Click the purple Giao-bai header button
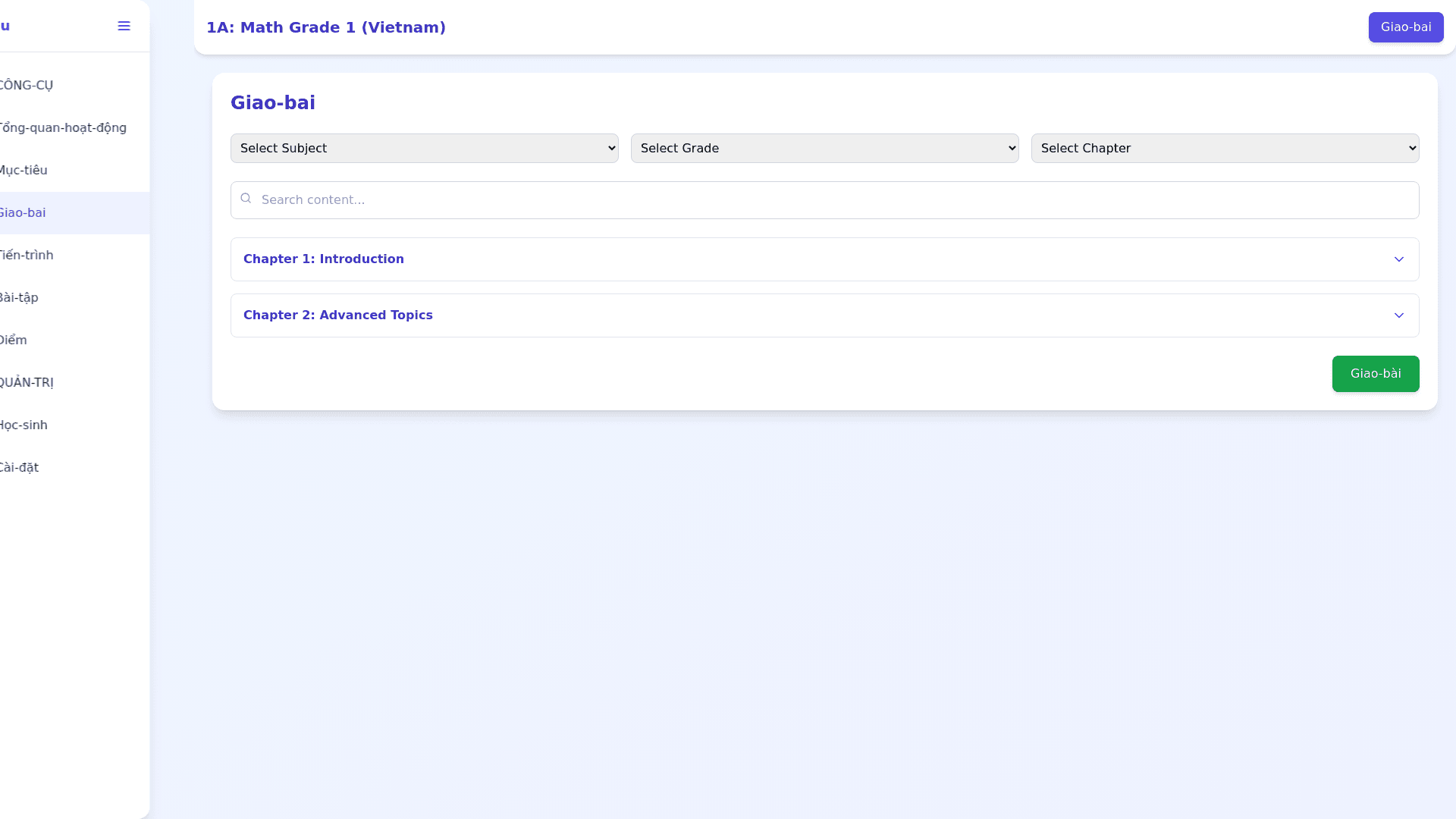This screenshot has width=1456, height=819. 1405,27
